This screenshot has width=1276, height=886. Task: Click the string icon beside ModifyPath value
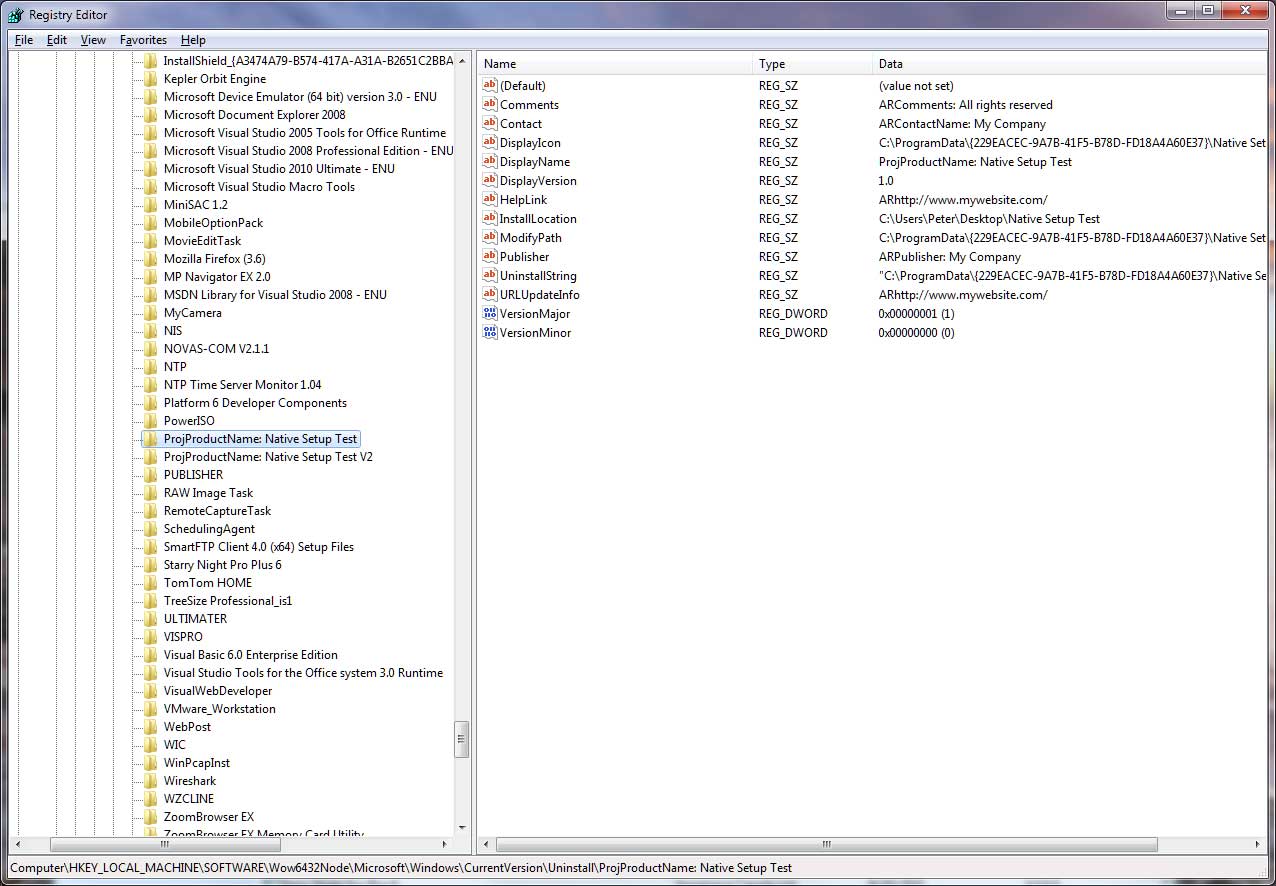tap(490, 238)
